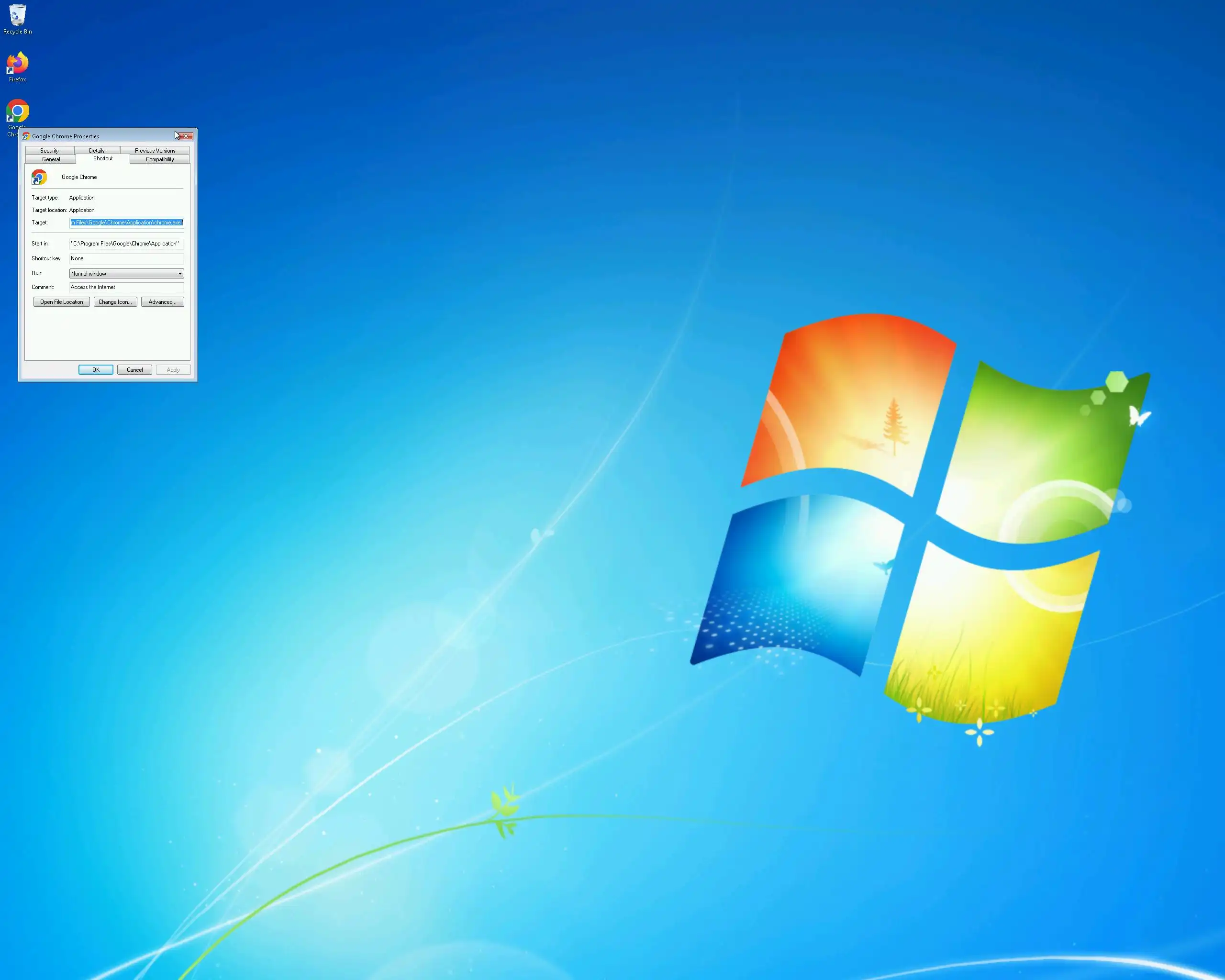Switch to the Details tab
This screenshot has height=980, width=1225.
tap(97, 151)
